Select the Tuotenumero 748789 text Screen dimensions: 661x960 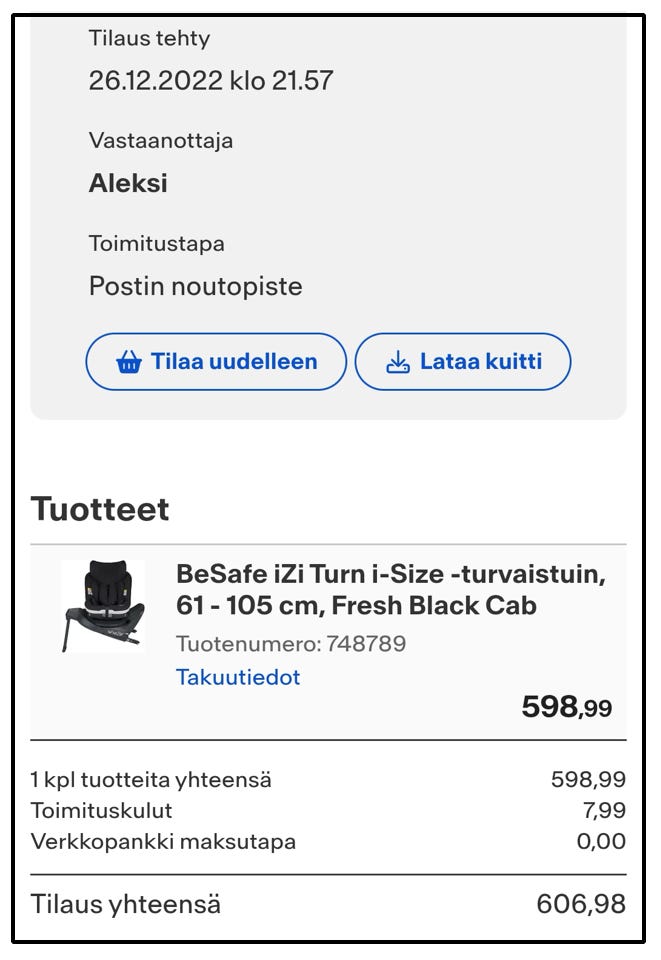tap(291, 643)
